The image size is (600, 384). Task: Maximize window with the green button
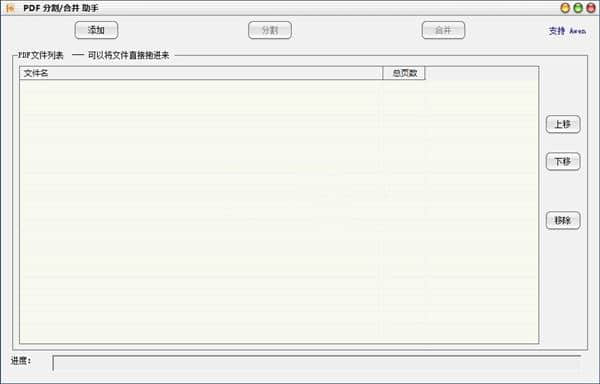(x=578, y=8)
